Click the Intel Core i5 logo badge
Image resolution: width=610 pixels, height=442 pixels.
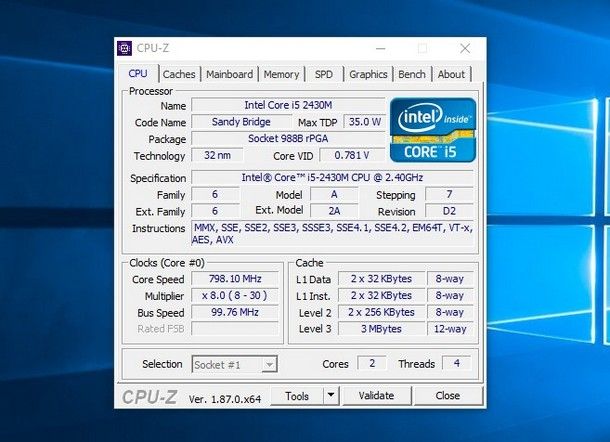tap(433, 130)
